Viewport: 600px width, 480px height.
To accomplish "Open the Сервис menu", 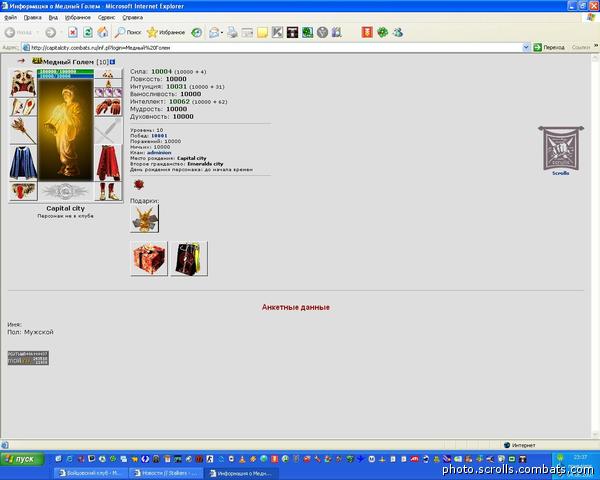I will coord(106,18).
